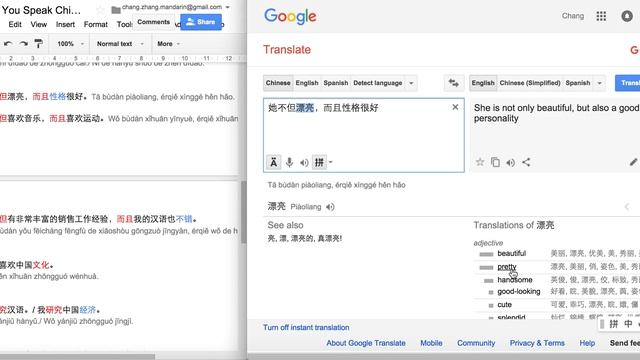This screenshot has width=640, height=360.
Task: Select English as target language
Action: [x=483, y=83]
